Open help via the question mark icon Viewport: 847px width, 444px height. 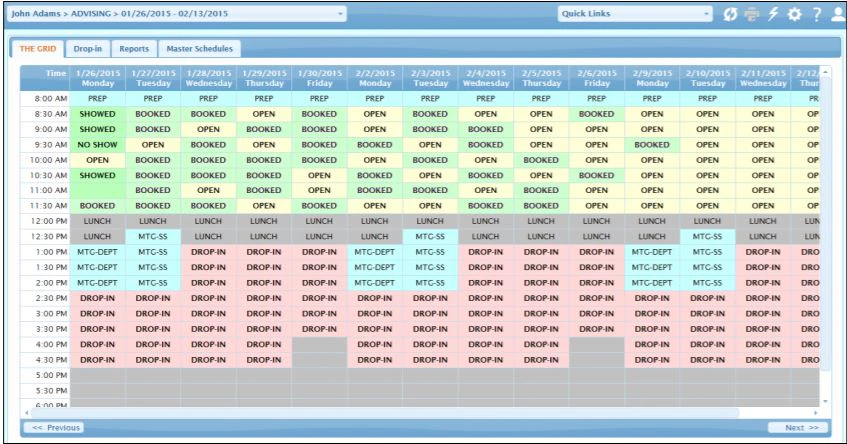click(817, 14)
